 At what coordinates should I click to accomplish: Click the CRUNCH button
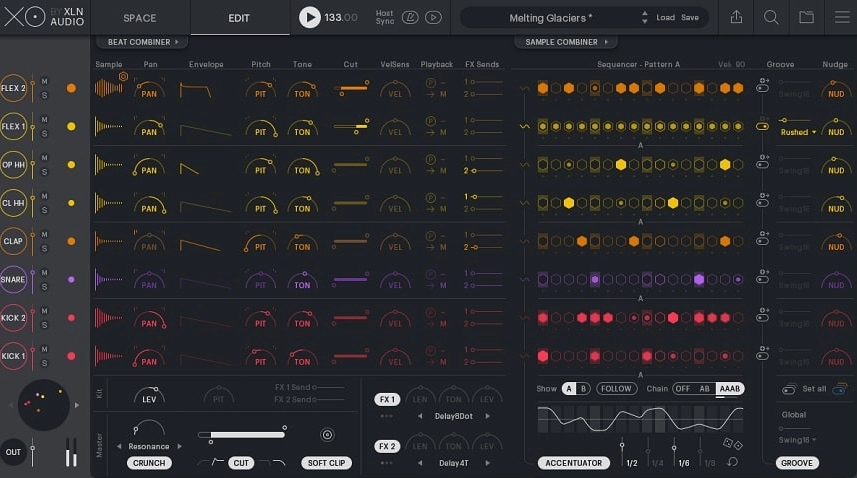click(x=149, y=463)
